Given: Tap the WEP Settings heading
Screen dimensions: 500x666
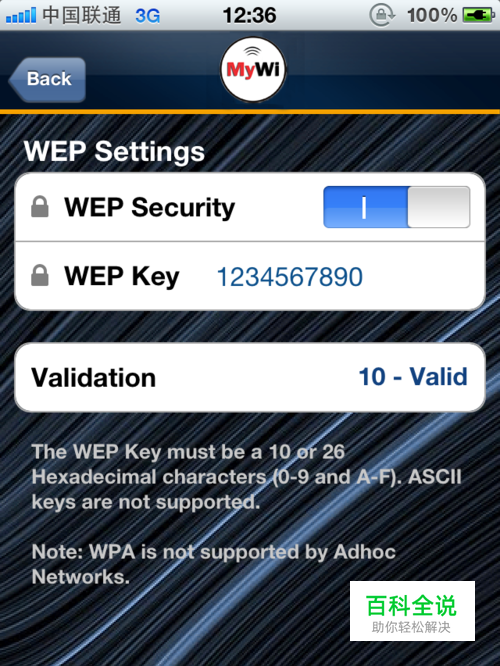Looking at the screenshot, I should click(114, 152).
